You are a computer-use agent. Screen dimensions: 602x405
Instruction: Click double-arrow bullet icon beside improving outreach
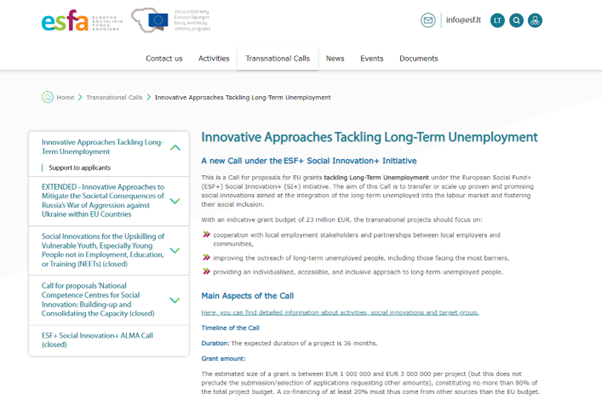point(206,258)
